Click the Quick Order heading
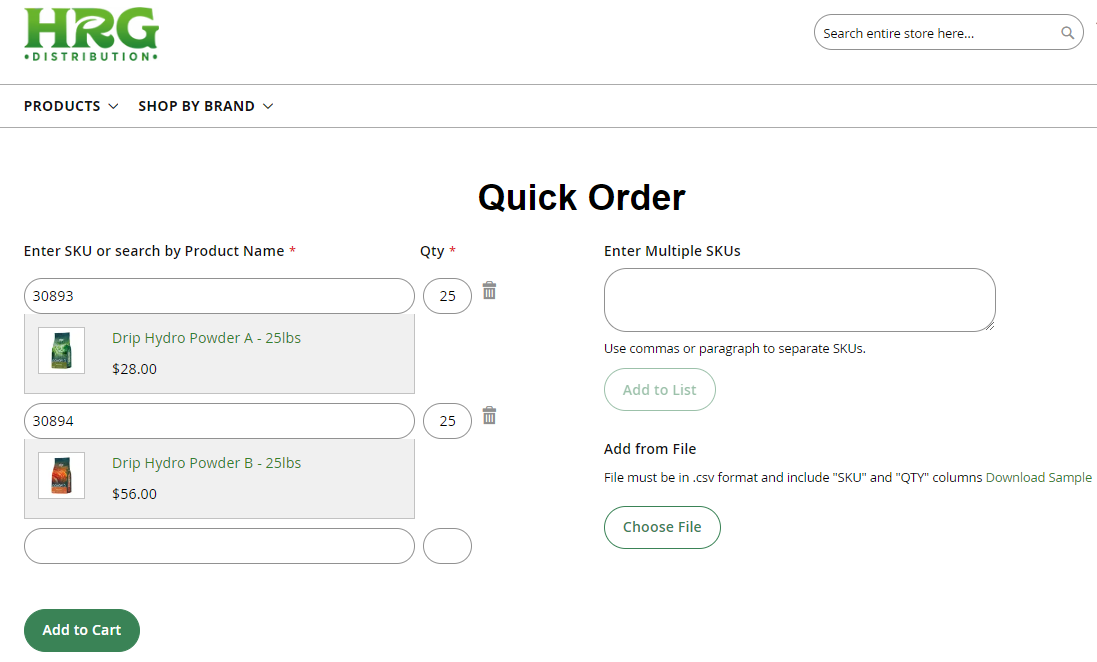Screen dimensions: 1097x662 coord(581,197)
